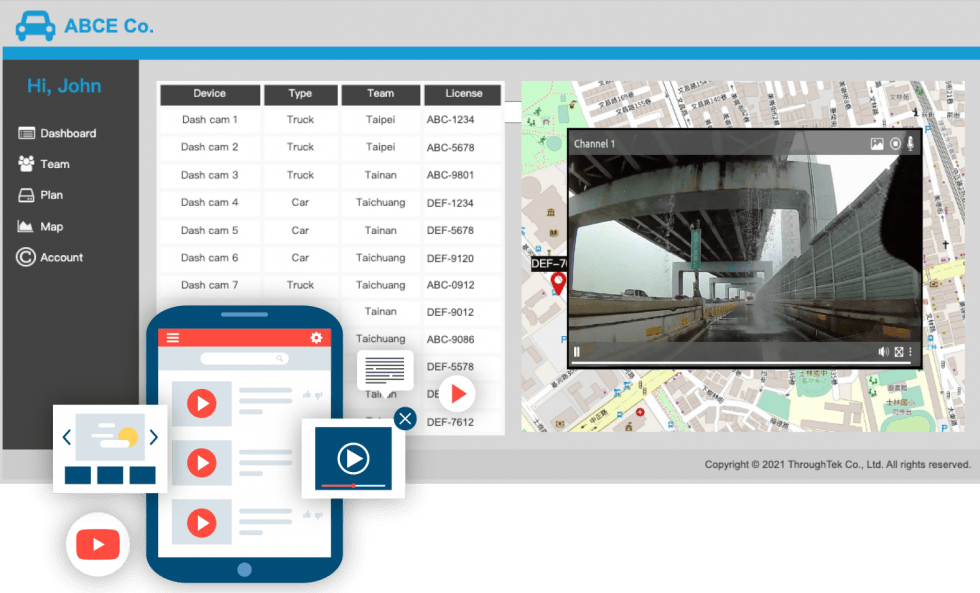980x593 pixels.
Task: Click the Device column header
Action: pyautogui.click(x=210, y=94)
